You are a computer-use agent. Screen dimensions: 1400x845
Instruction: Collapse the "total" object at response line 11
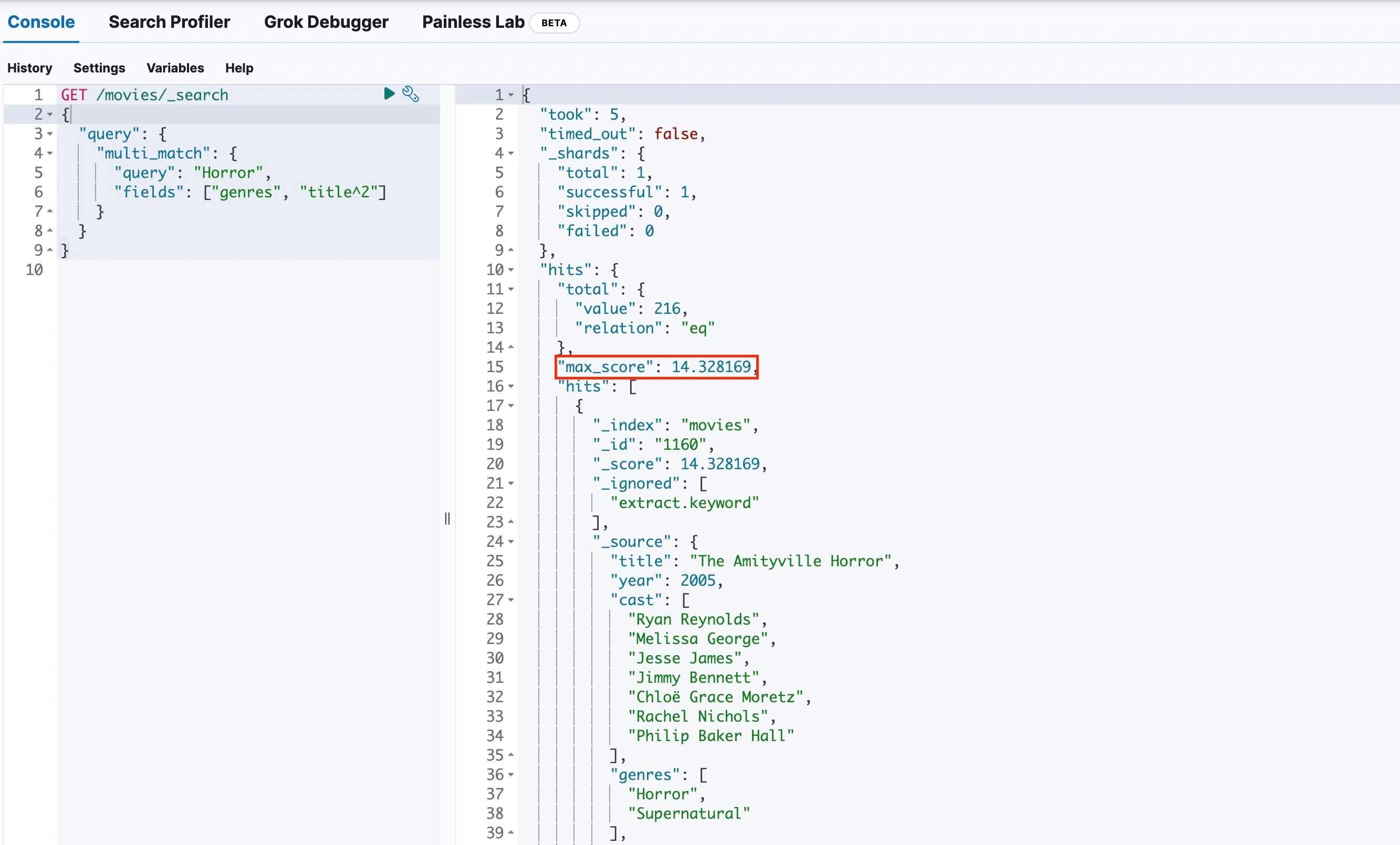pos(511,289)
